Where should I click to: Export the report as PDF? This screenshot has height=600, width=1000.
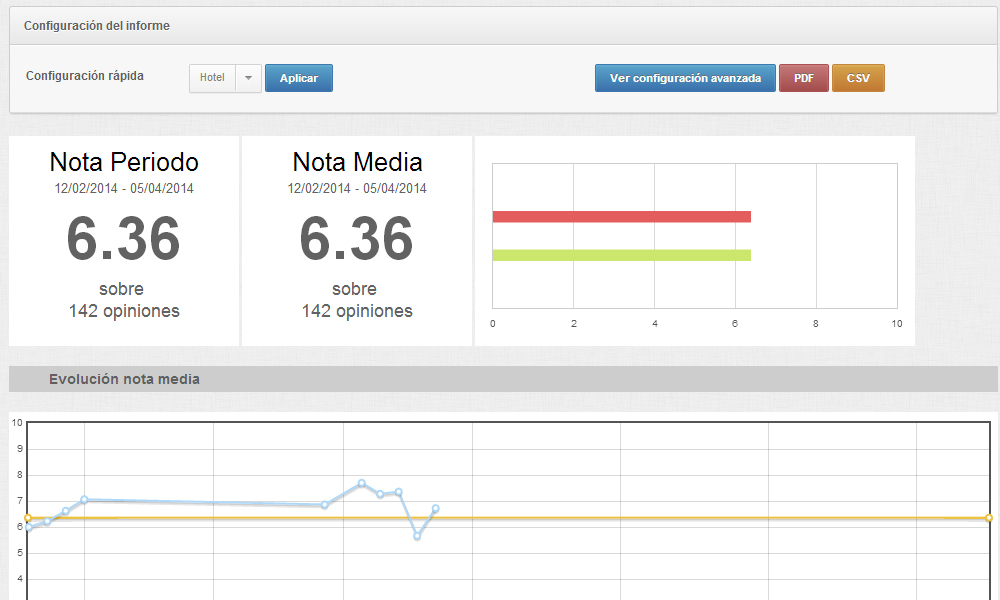803,77
